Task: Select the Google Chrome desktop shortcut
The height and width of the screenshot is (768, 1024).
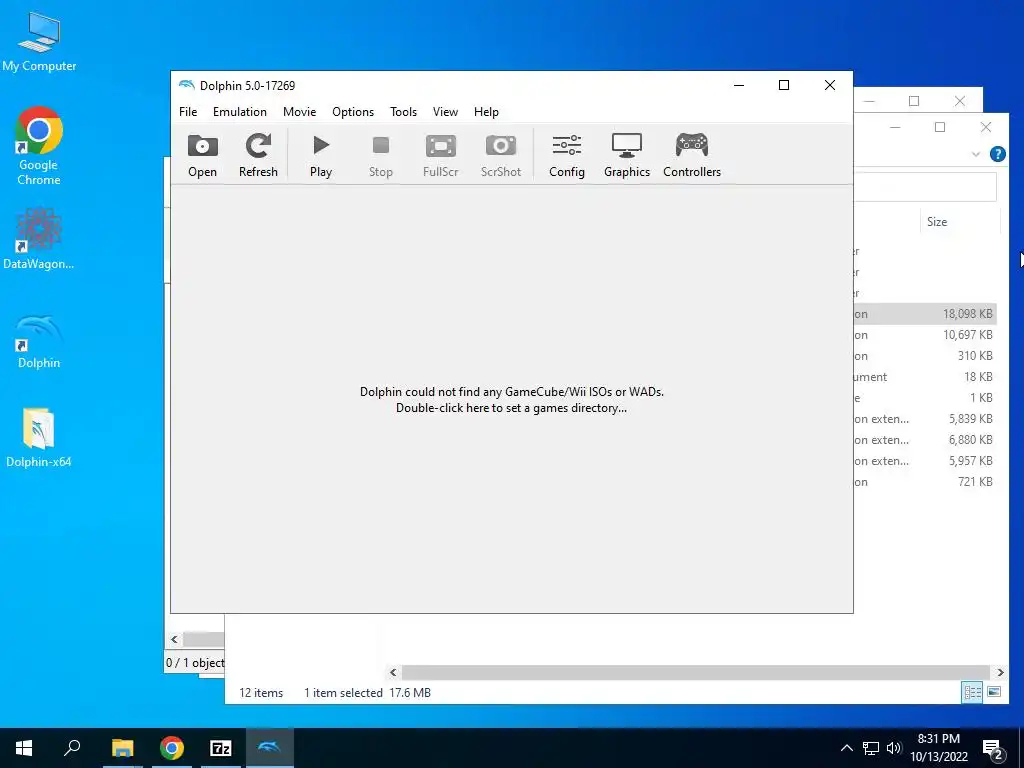Action: click(x=39, y=146)
